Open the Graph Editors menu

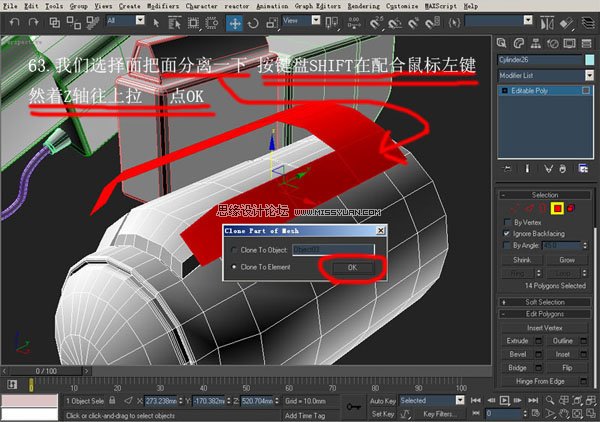317,6
